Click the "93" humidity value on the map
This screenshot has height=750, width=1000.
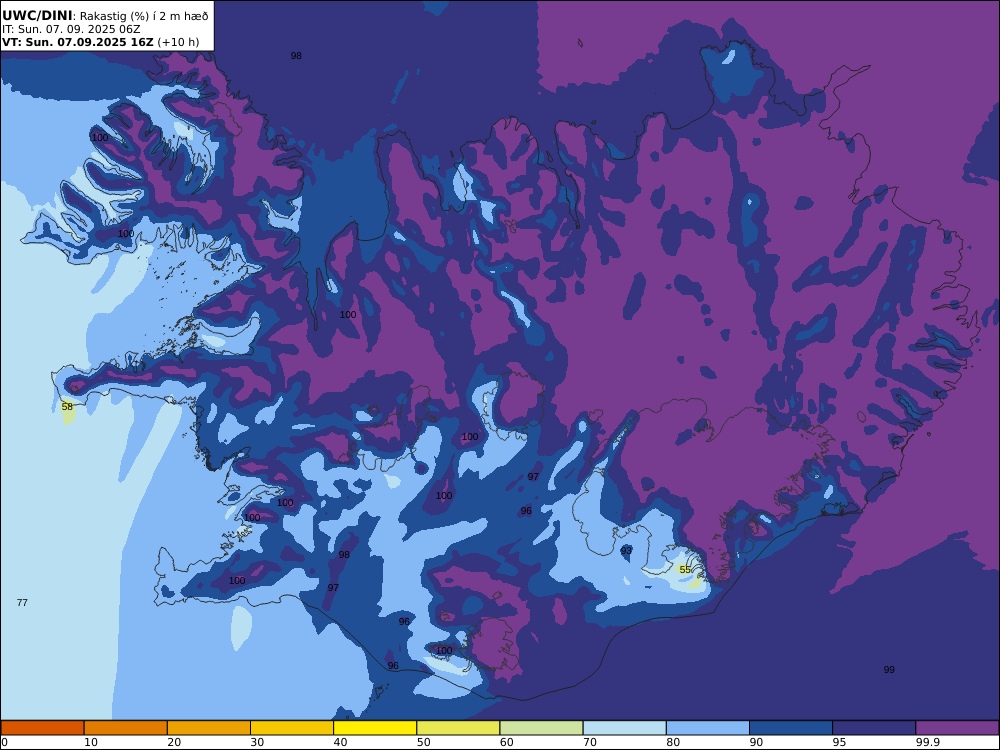tap(626, 550)
